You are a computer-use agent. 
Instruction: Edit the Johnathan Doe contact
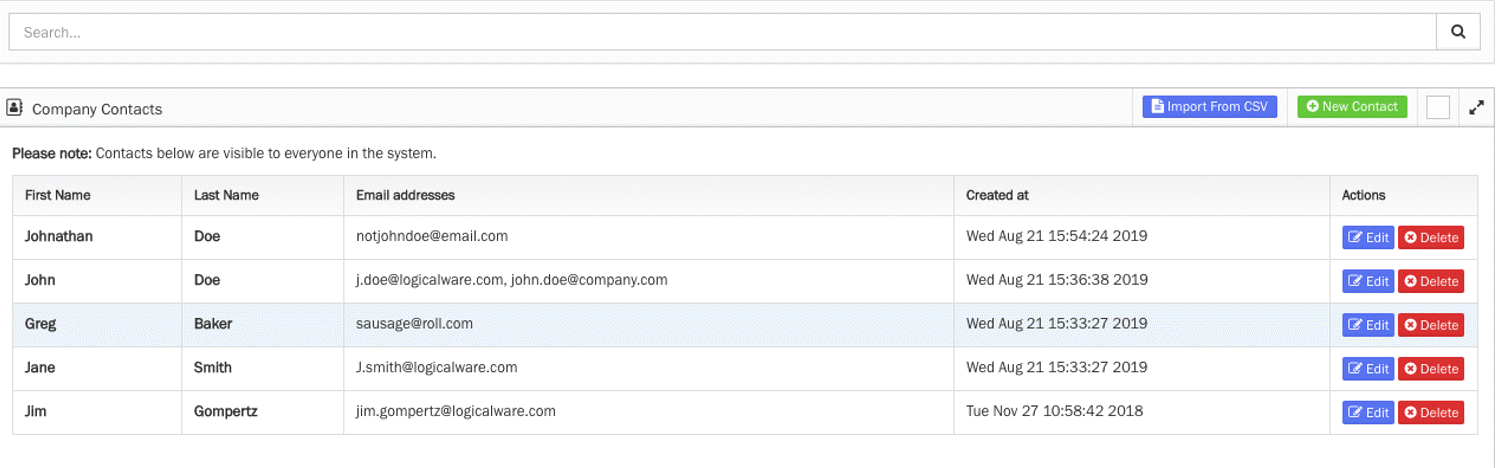pyautogui.click(x=1367, y=238)
